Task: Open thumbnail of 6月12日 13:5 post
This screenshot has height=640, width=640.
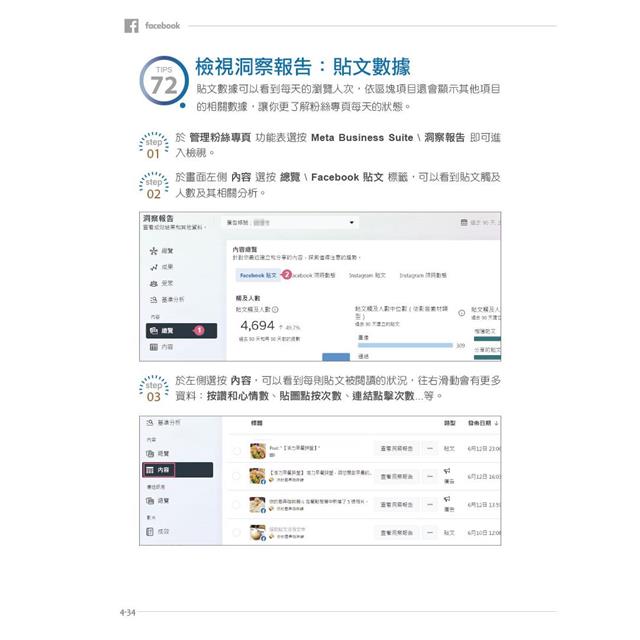Action: 258,504
